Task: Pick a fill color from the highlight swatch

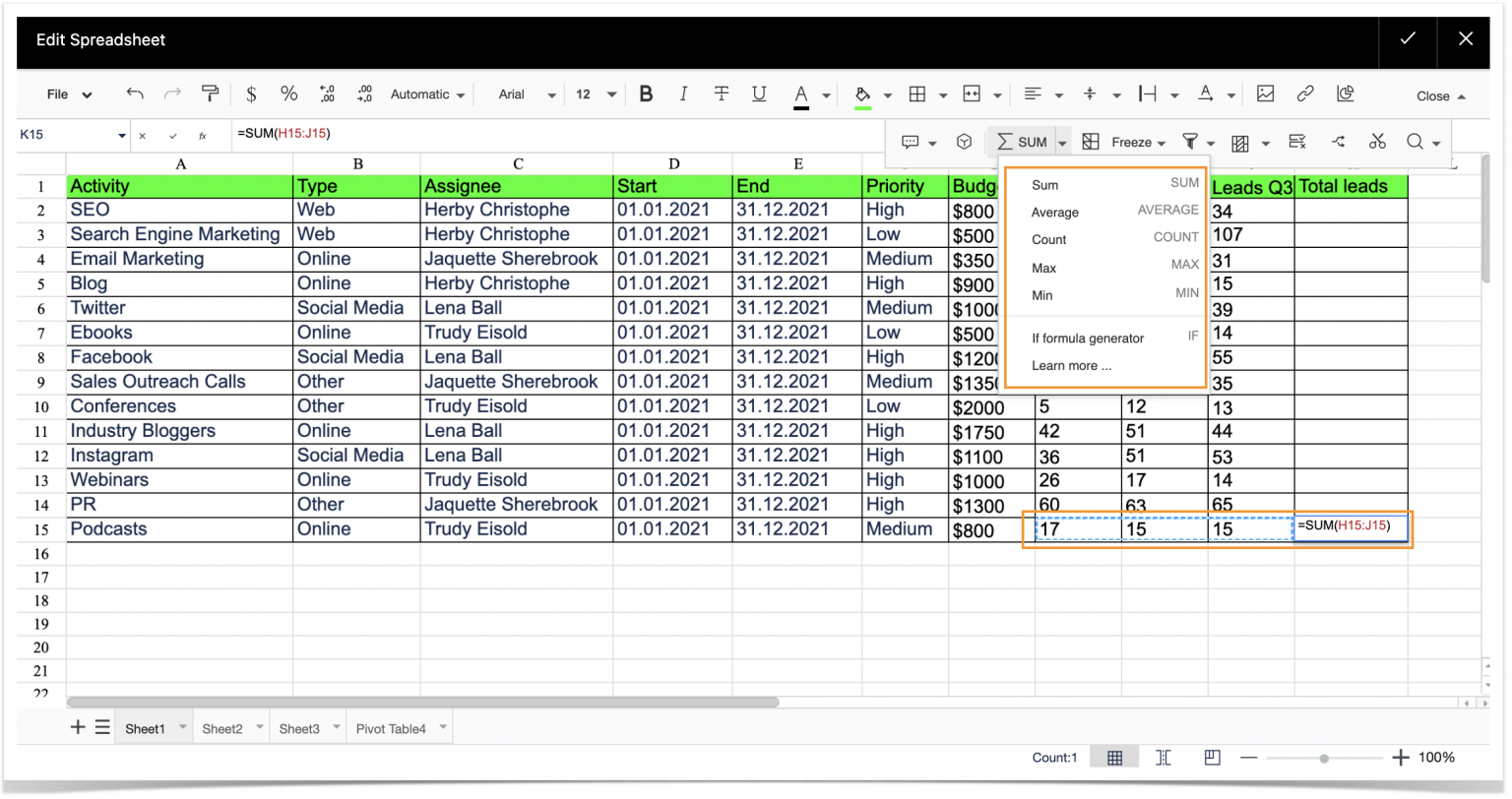Action: [x=863, y=93]
